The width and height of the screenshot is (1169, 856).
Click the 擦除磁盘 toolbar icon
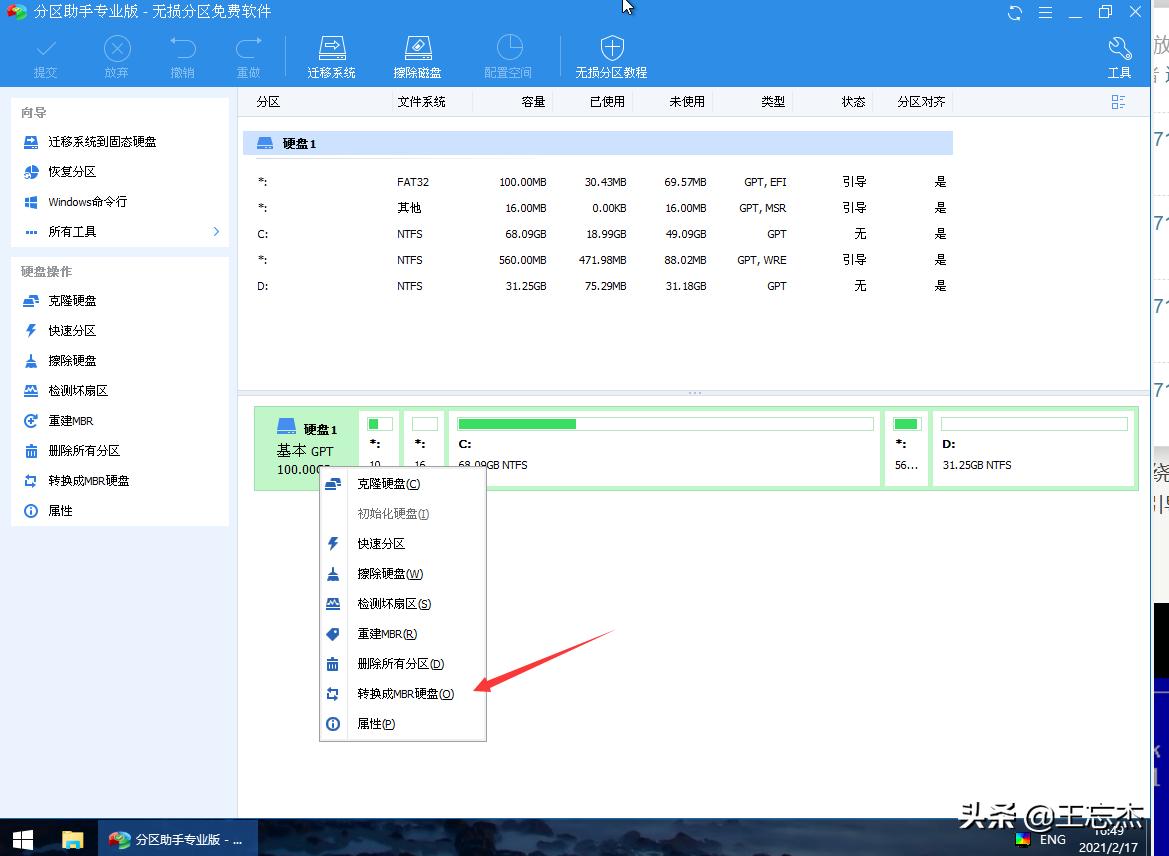pyautogui.click(x=417, y=48)
